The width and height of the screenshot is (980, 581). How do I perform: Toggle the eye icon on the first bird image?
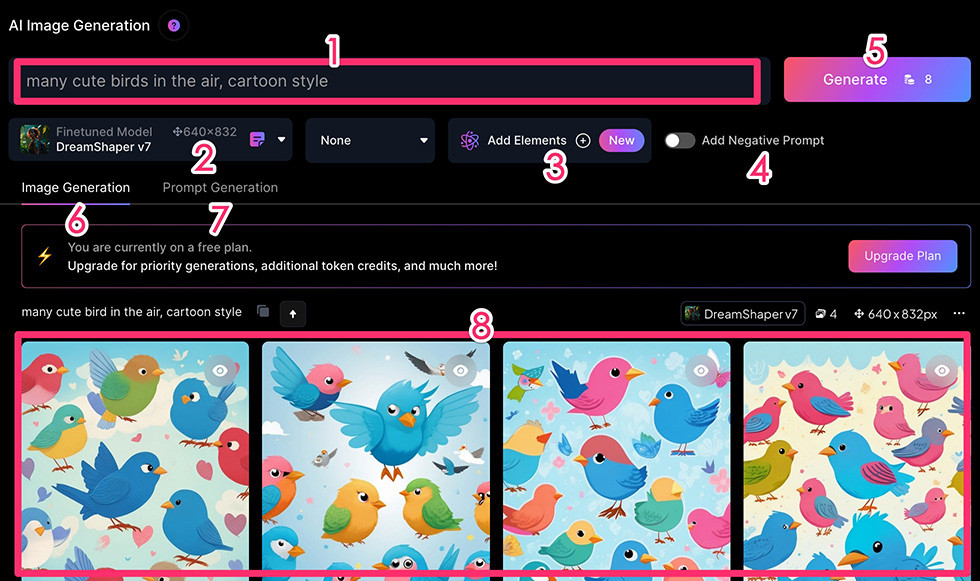click(220, 370)
